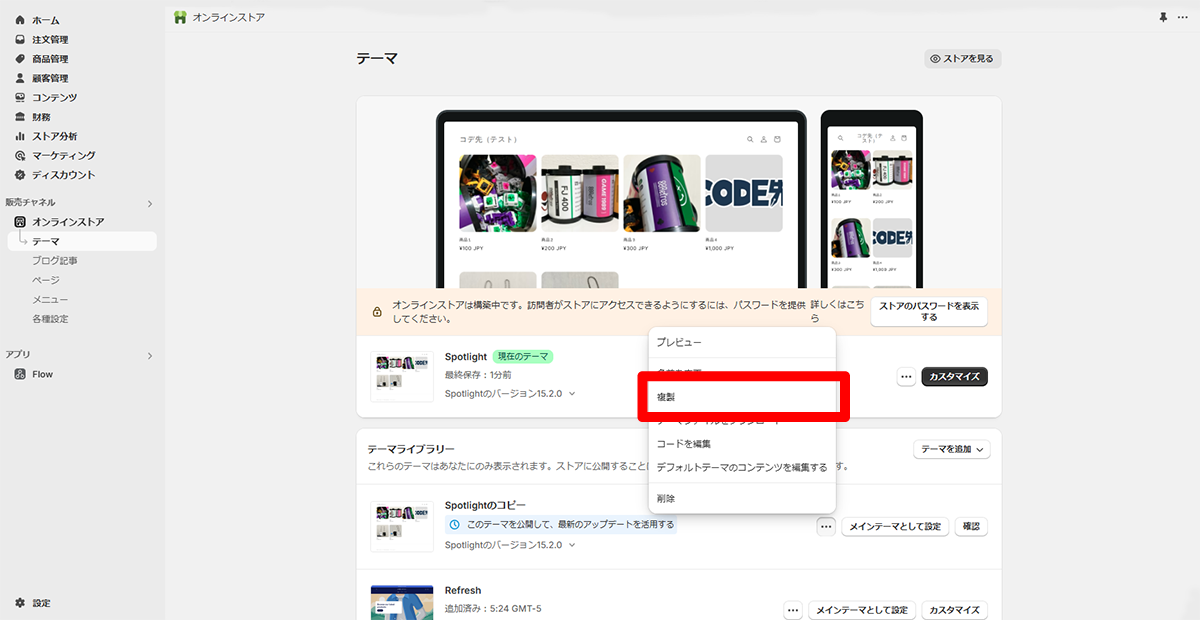Choose コードを編集 in the context menu

pos(683,443)
